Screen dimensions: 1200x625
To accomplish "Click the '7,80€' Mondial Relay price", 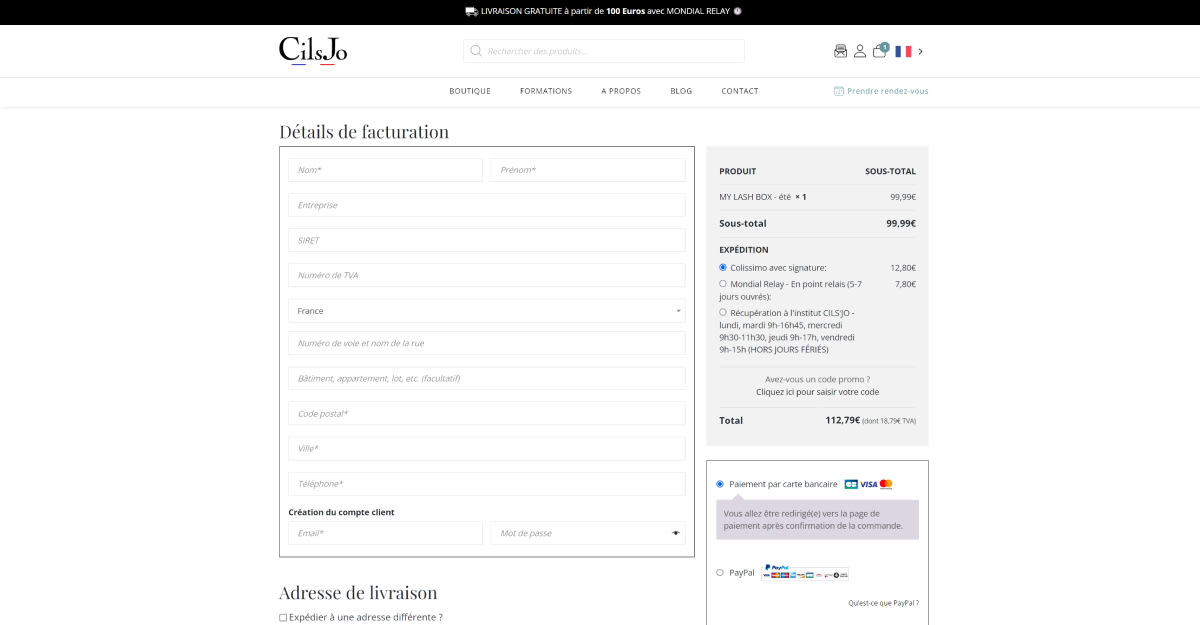I will 905,284.
